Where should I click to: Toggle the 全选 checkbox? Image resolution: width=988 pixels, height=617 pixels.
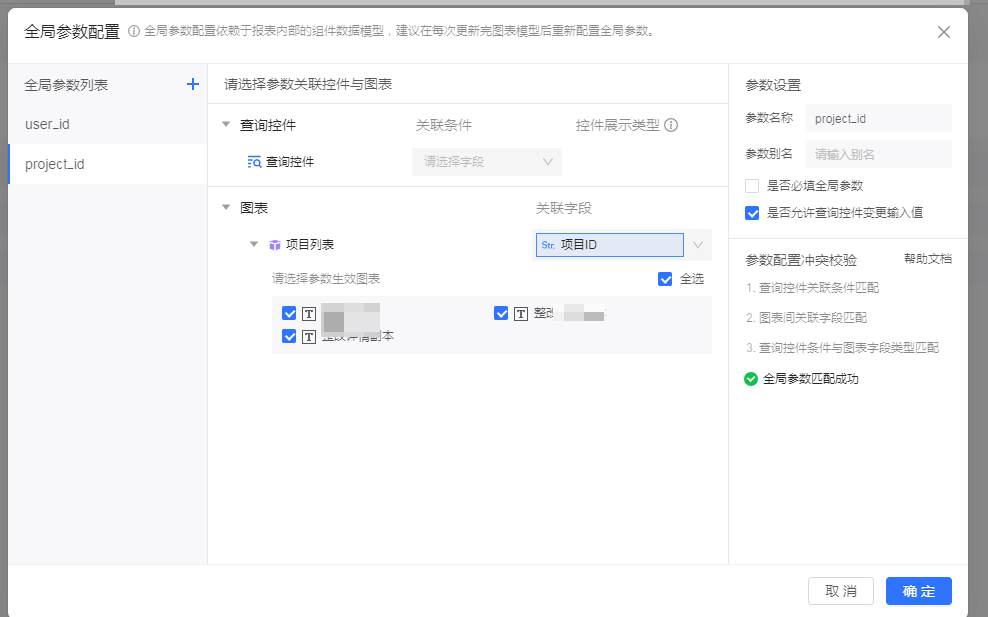pyautogui.click(x=665, y=279)
